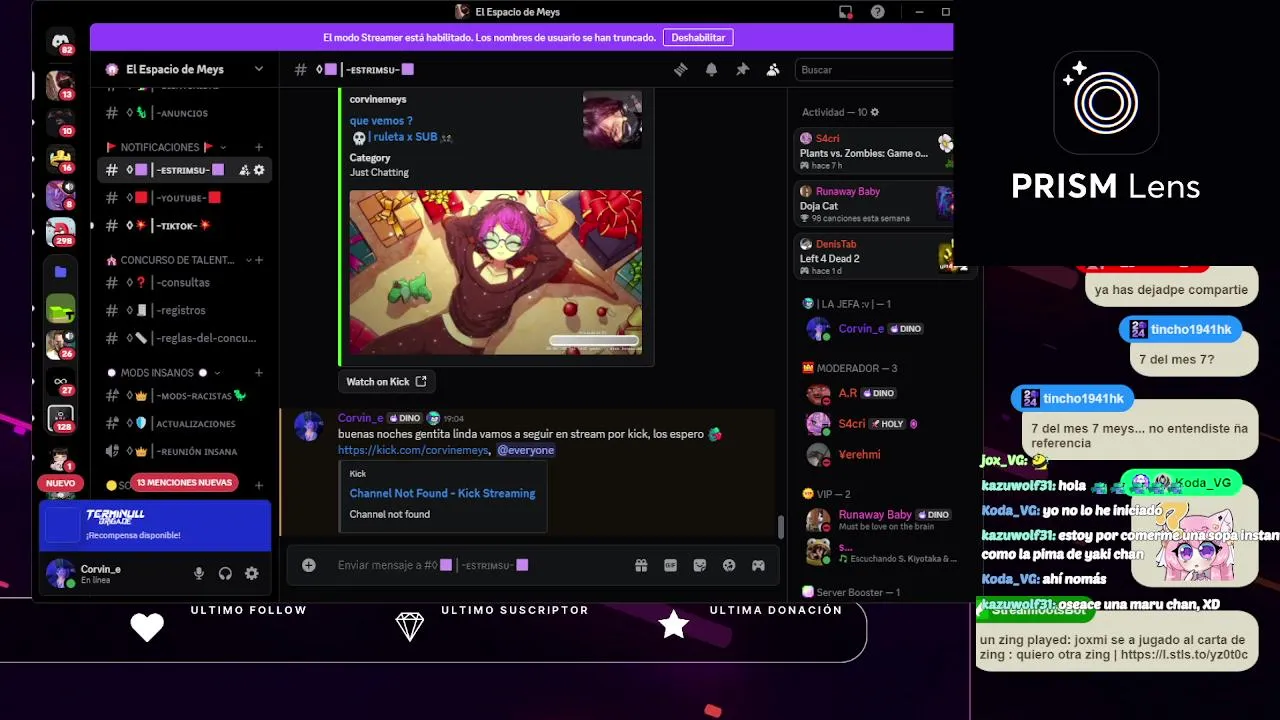This screenshot has width=1280, height=720.
Task: Click the help icon in the title bar
Action: (877, 12)
